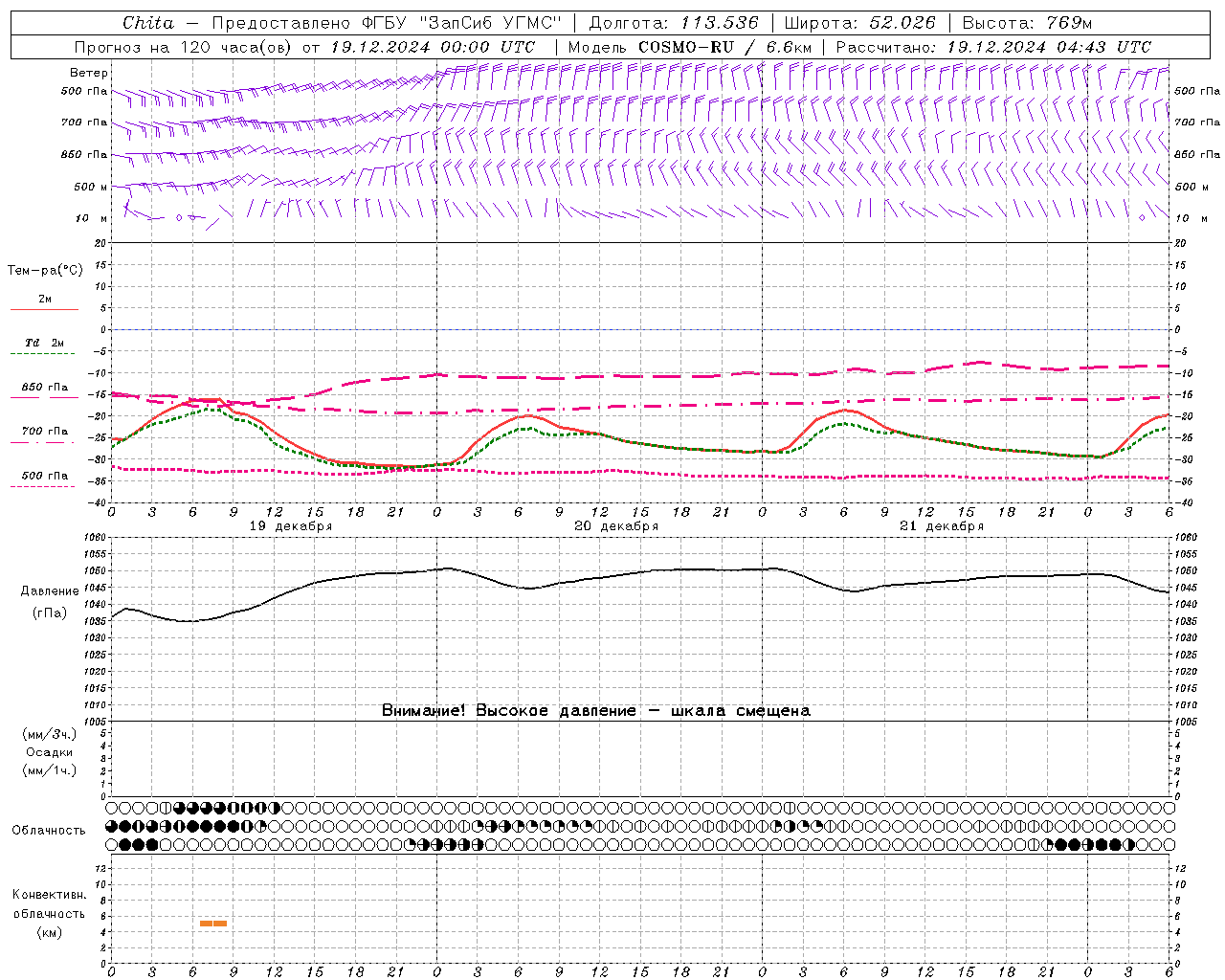Screen dimensions: 1225x980
Task: Click the 'Осадки' precipitation label
Action: point(50,752)
